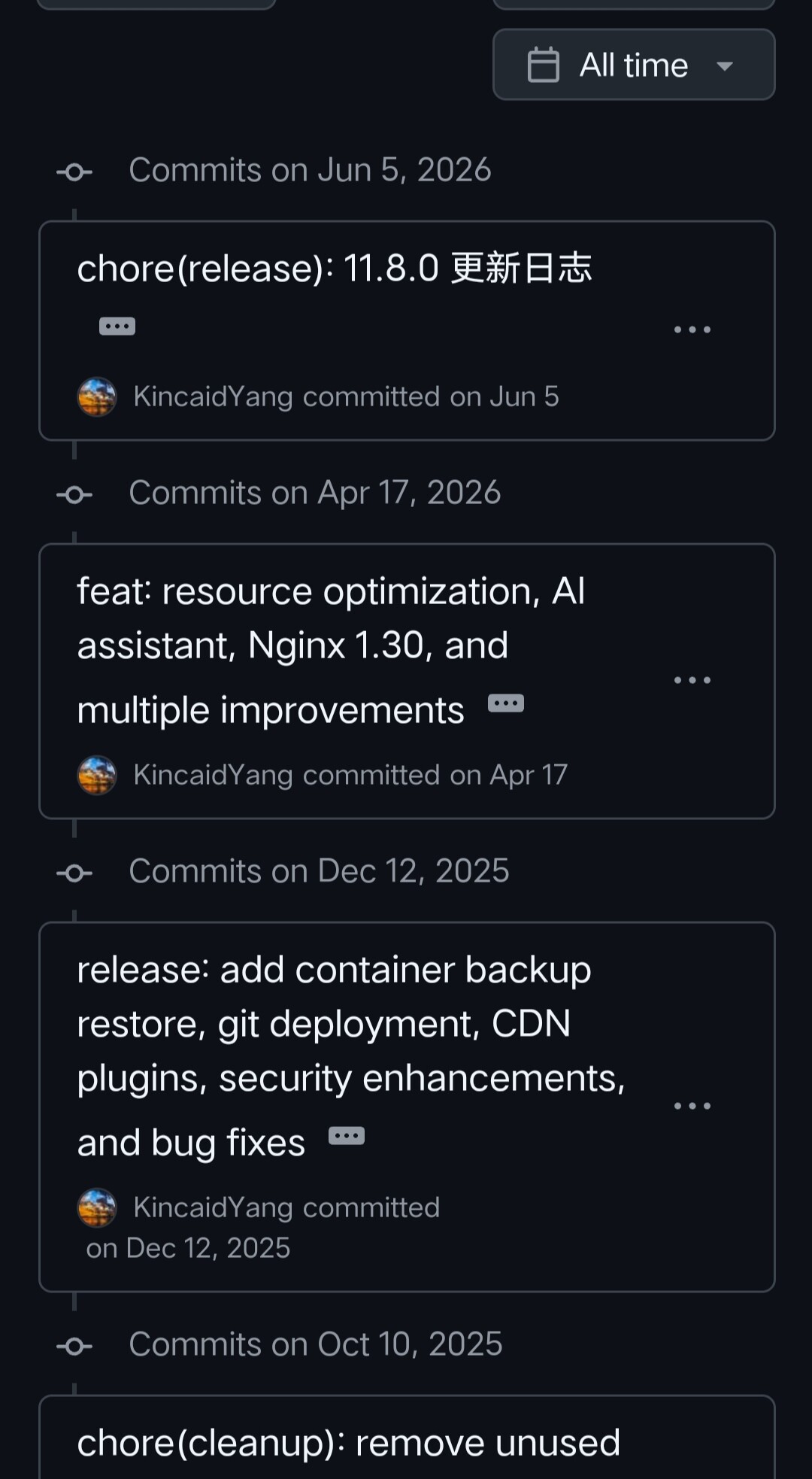Click KincaidYang avatar on Apr 17 commit
Image resolution: width=812 pixels, height=1479 pixels.
(97, 775)
